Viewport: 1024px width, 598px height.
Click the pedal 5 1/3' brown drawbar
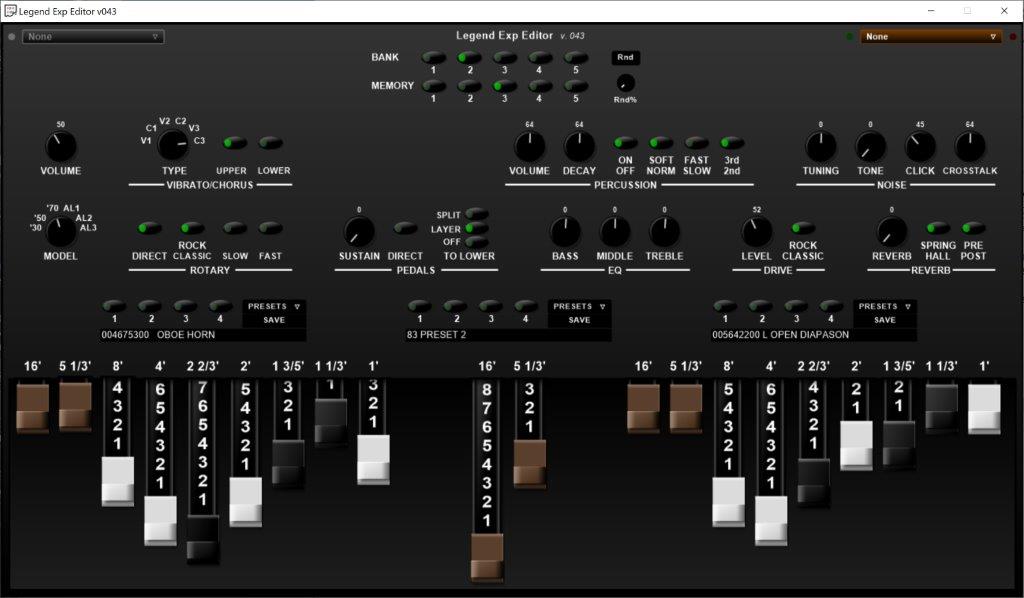click(530, 464)
